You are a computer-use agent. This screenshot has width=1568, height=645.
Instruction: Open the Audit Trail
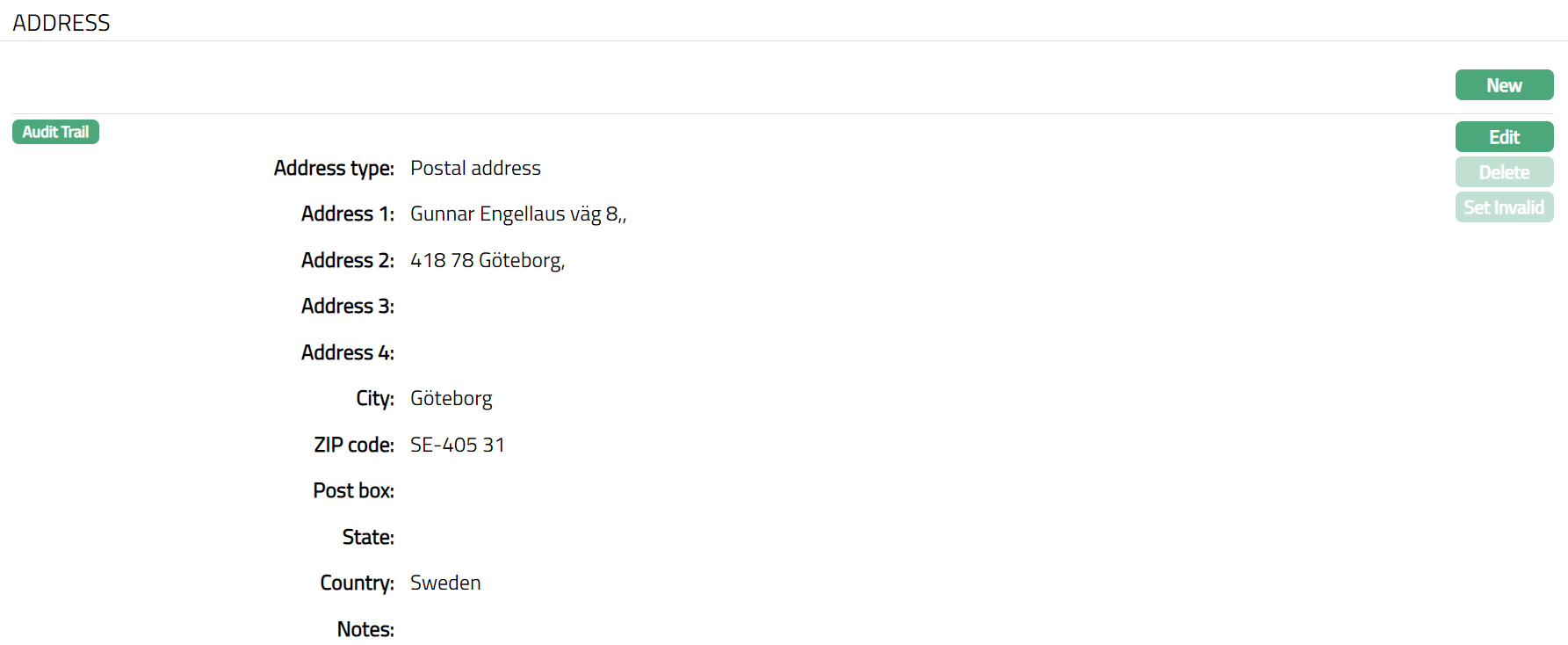(x=55, y=132)
